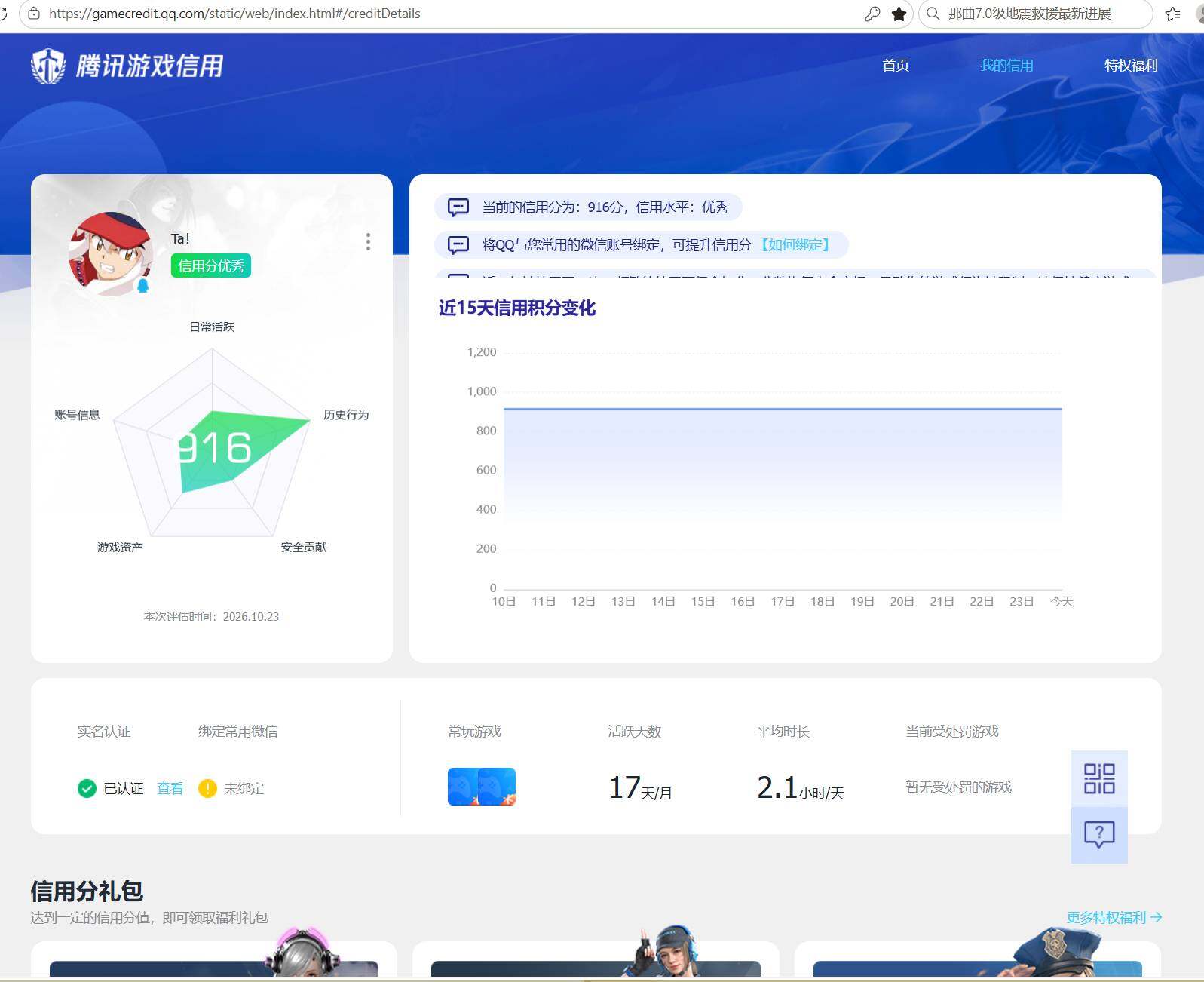
Task: Open the QR code floating icon
Action: coord(1099,778)
